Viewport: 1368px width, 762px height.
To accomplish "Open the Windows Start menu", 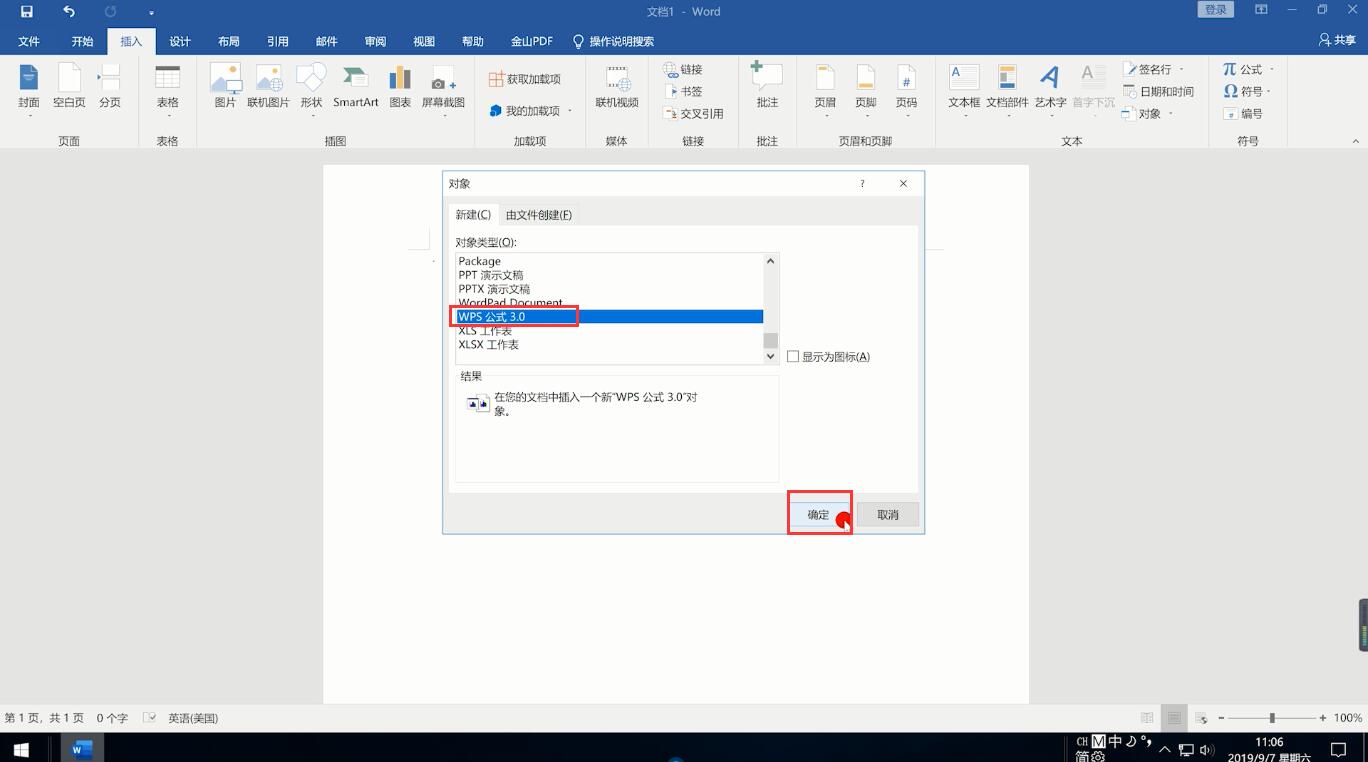I will point(21,748).
